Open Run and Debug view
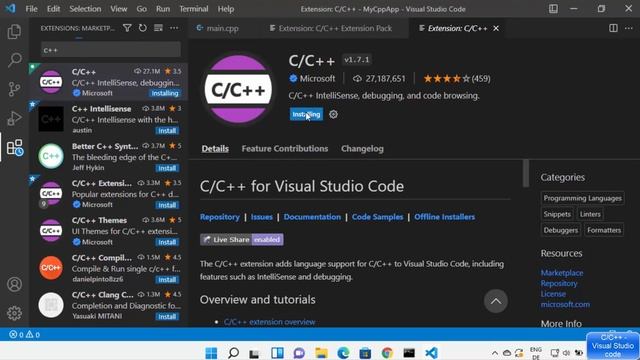 click(x=14, y=118)
